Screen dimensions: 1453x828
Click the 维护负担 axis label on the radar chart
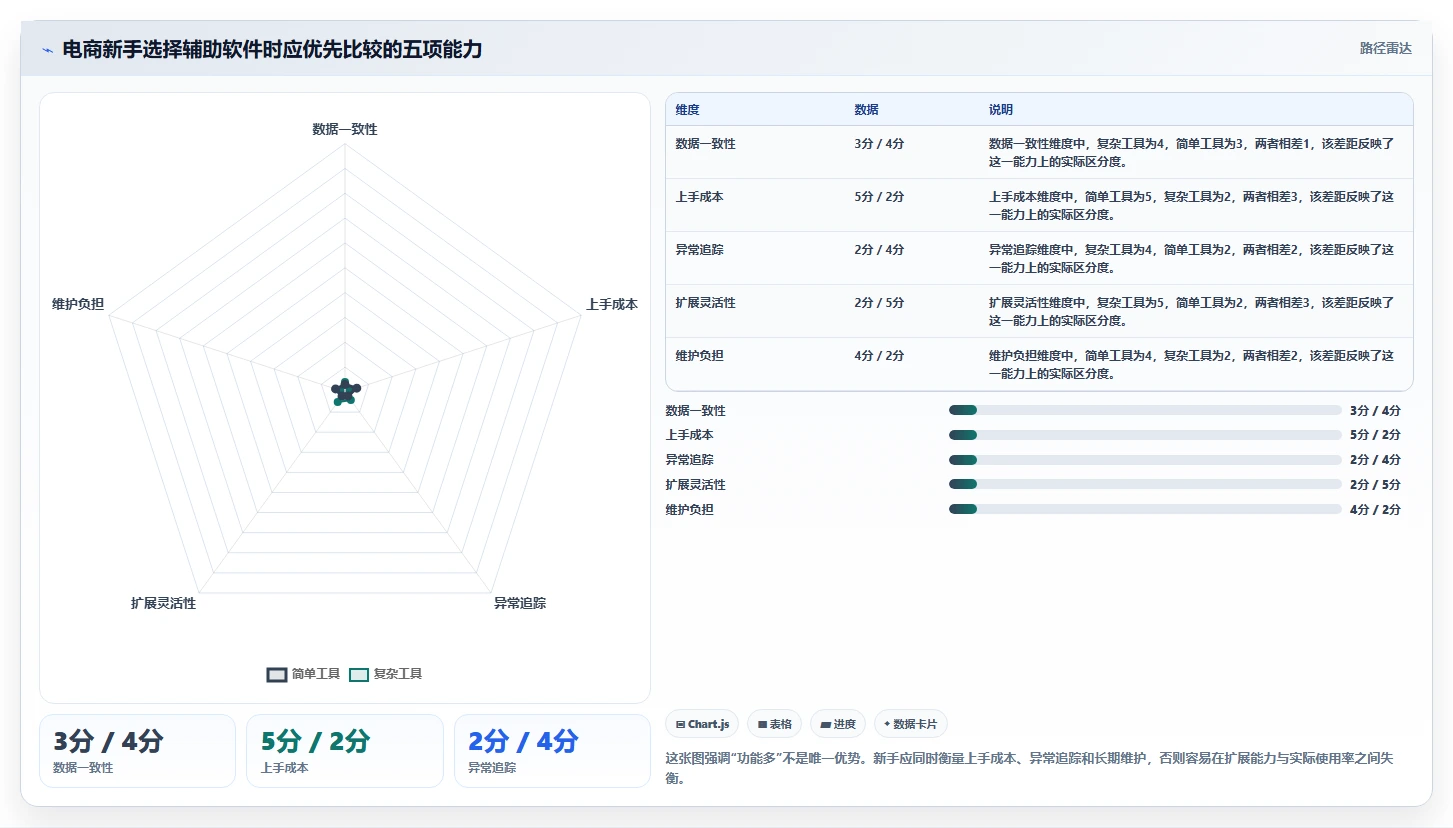tap(78, 304)
